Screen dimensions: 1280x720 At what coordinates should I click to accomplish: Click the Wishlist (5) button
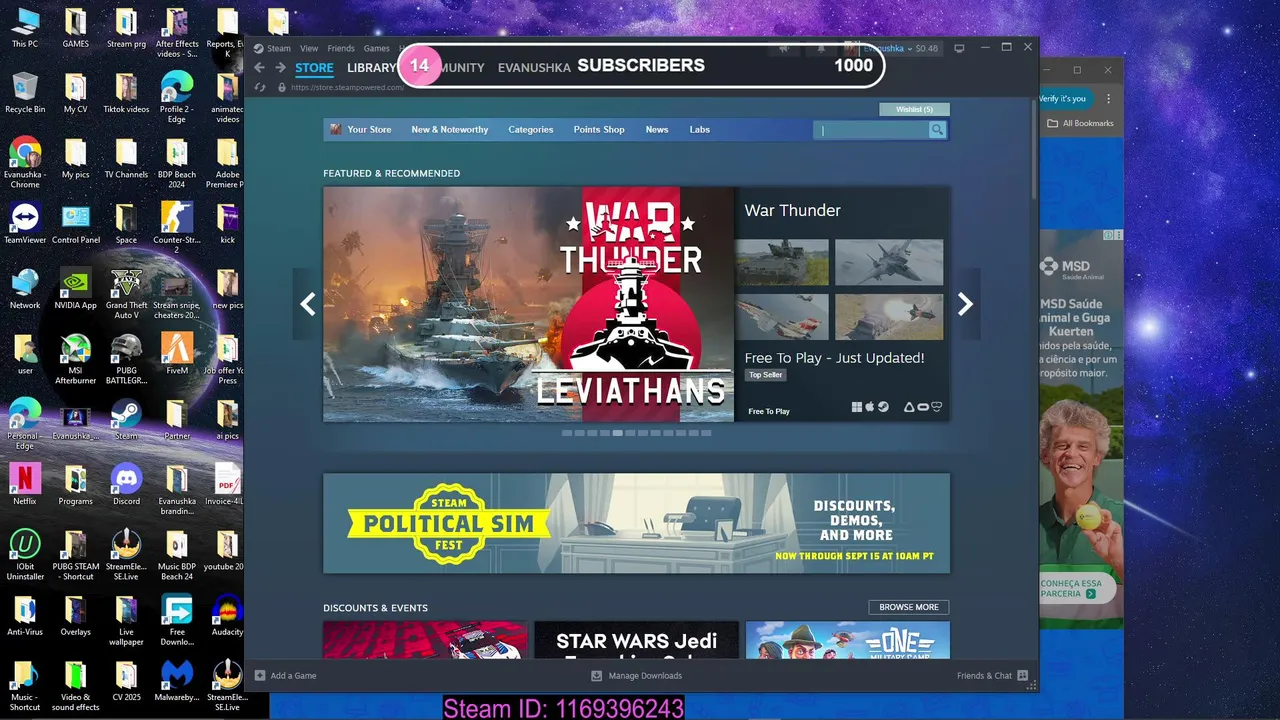tap(914, 109)
